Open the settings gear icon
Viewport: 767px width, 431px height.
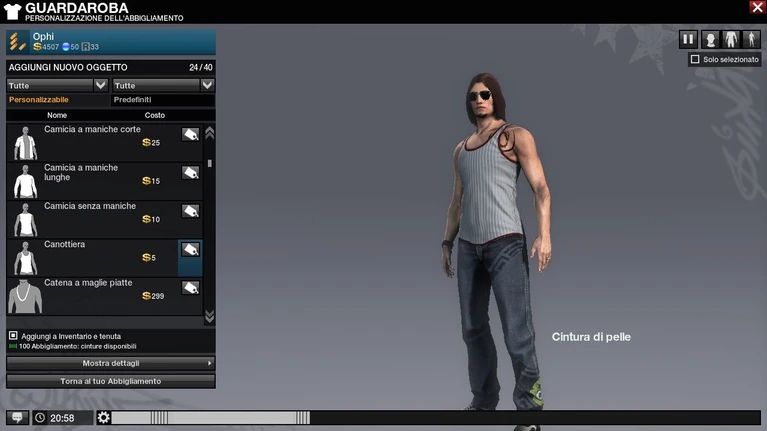(x=104, y=418)
